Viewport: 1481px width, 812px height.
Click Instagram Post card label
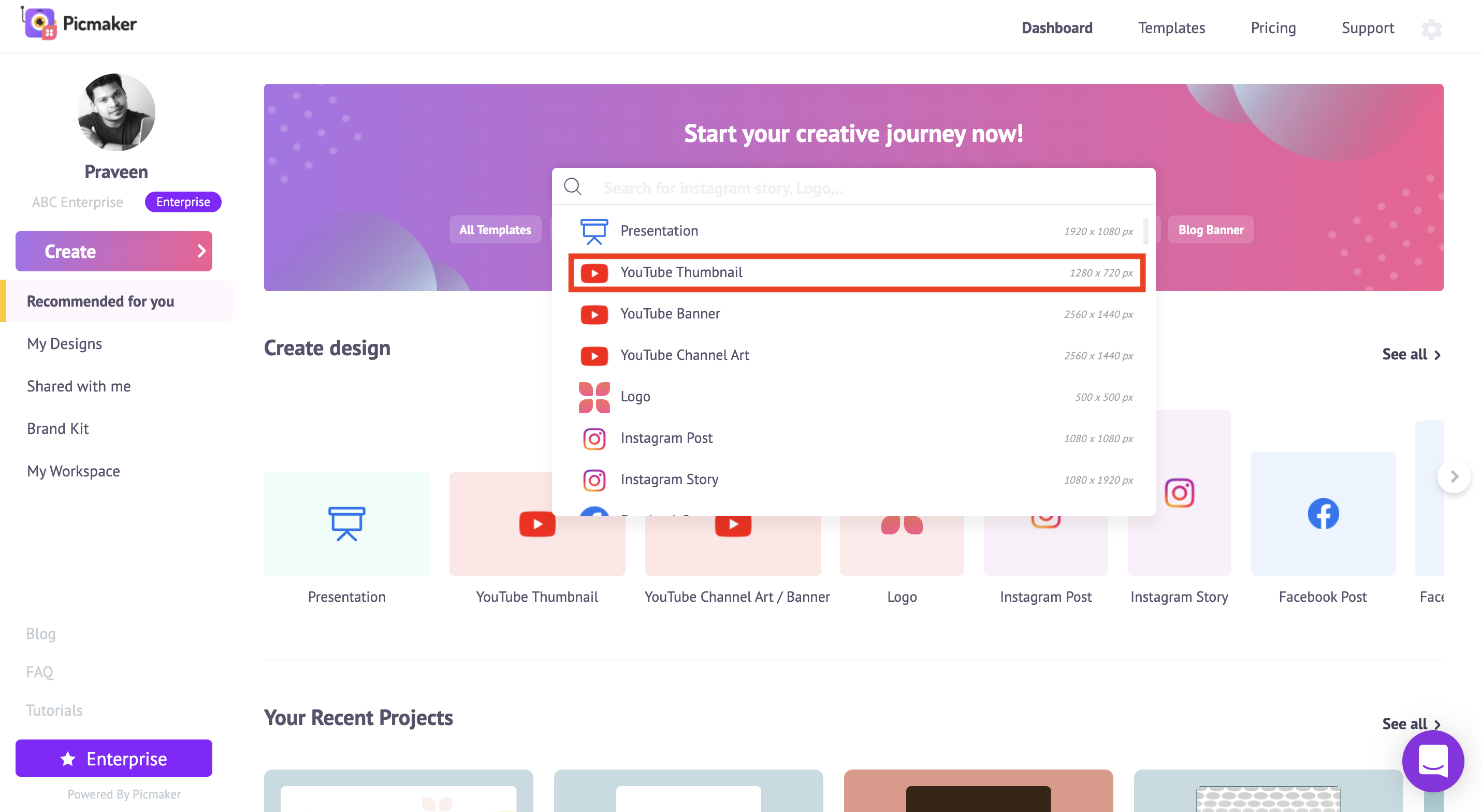coord(1045,597)
